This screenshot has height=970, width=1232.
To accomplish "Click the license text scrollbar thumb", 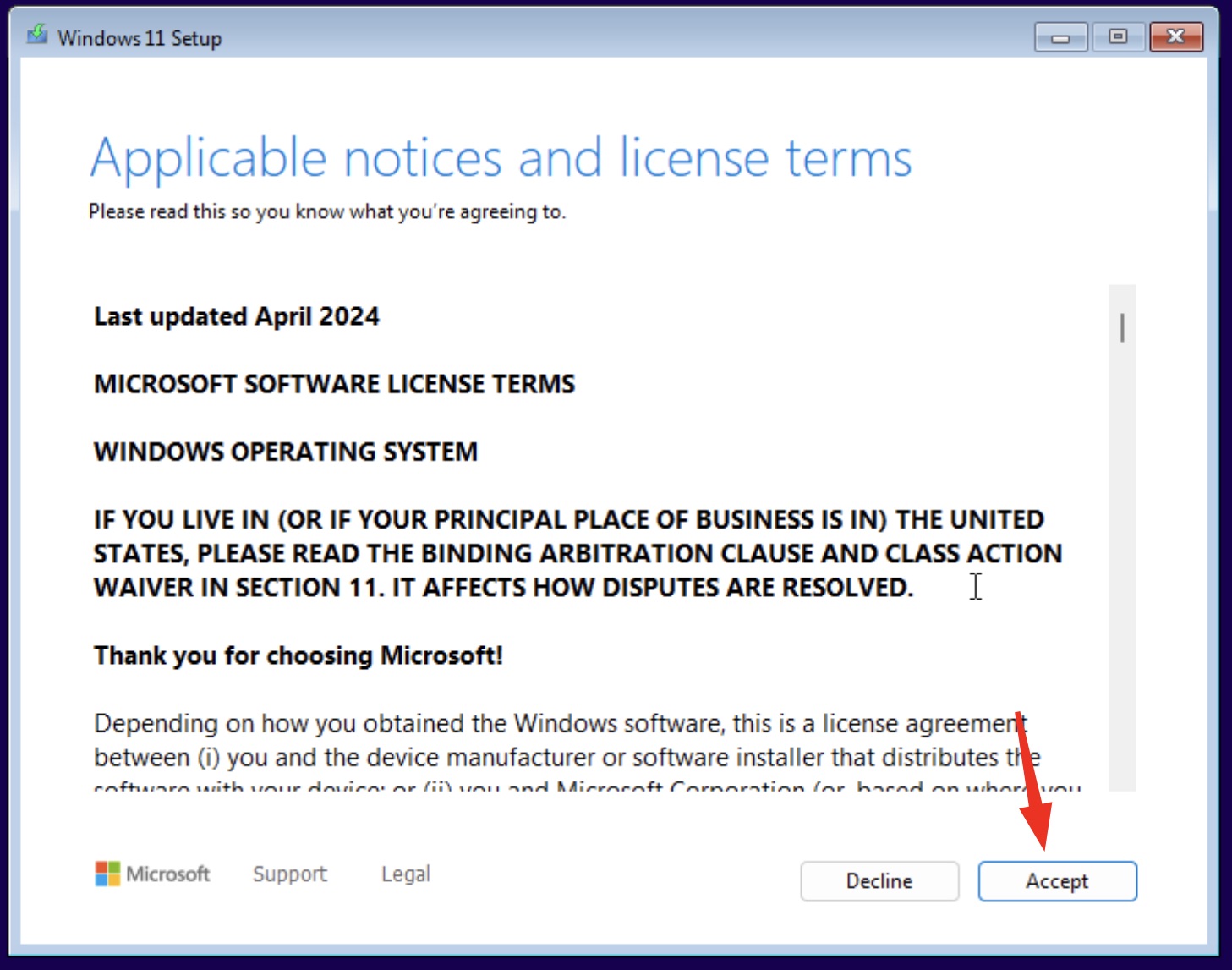I will coord(1122,328).
